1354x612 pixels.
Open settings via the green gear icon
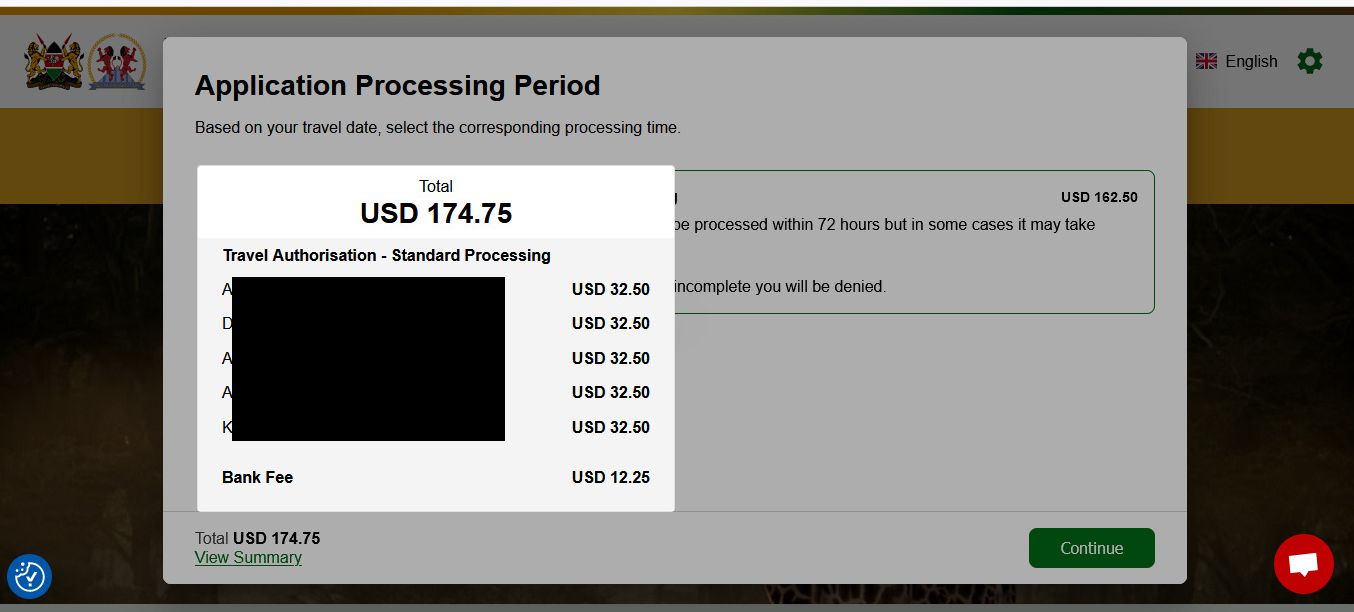[1310, 61]
